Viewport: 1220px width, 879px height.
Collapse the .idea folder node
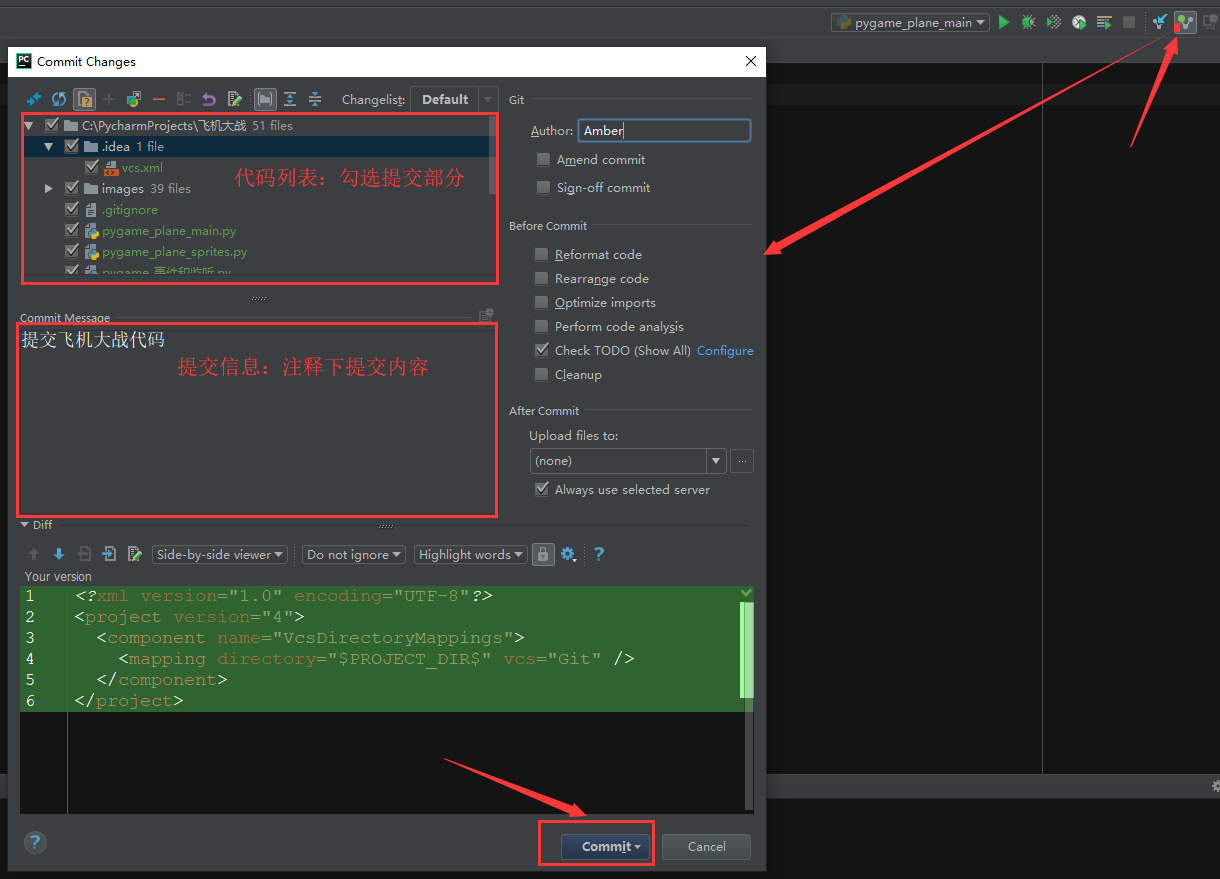click(48, 146)
